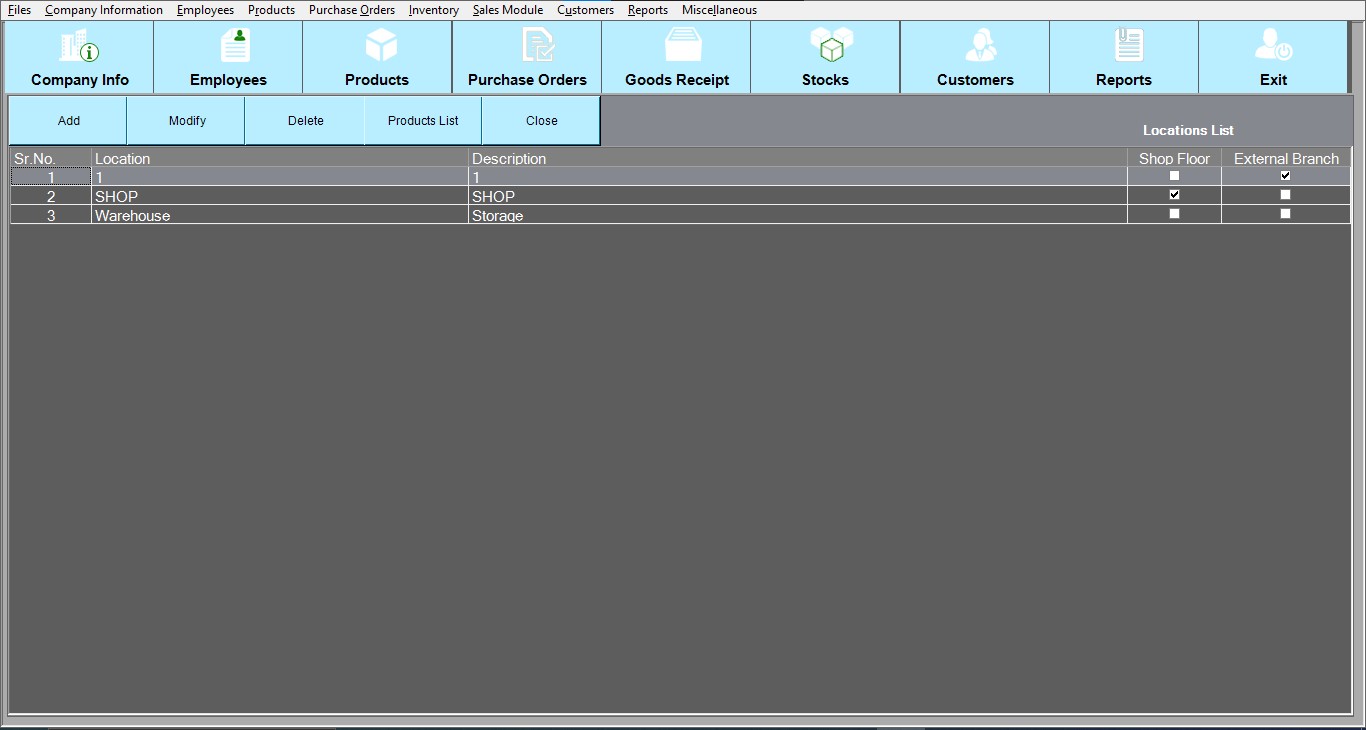The image size is (1366, 730).
Task: Click the Add location button
Action: pos(68,121)
